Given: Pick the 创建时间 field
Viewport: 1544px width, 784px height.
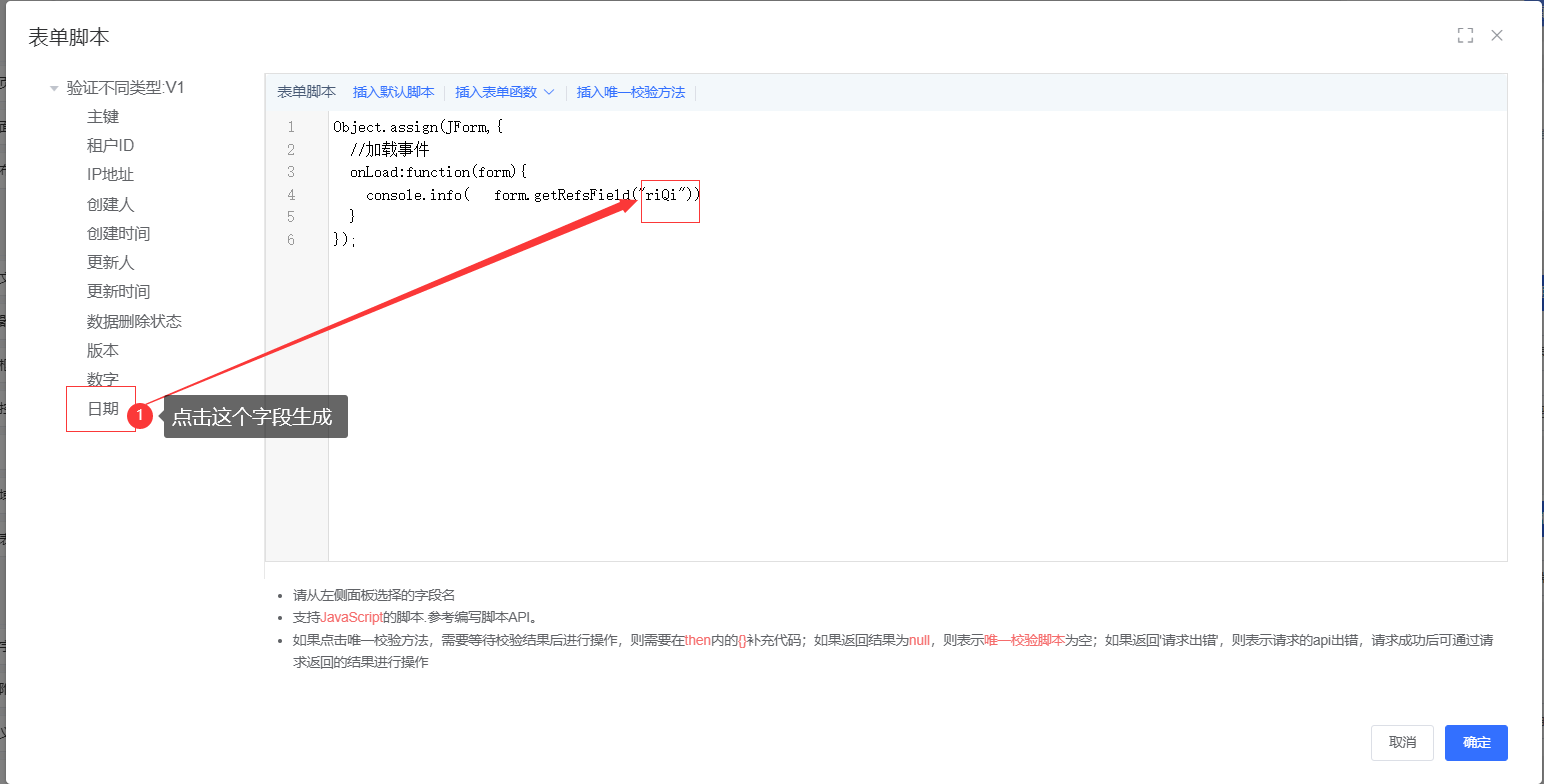Looking at the screenshot, I should (118, 233).
